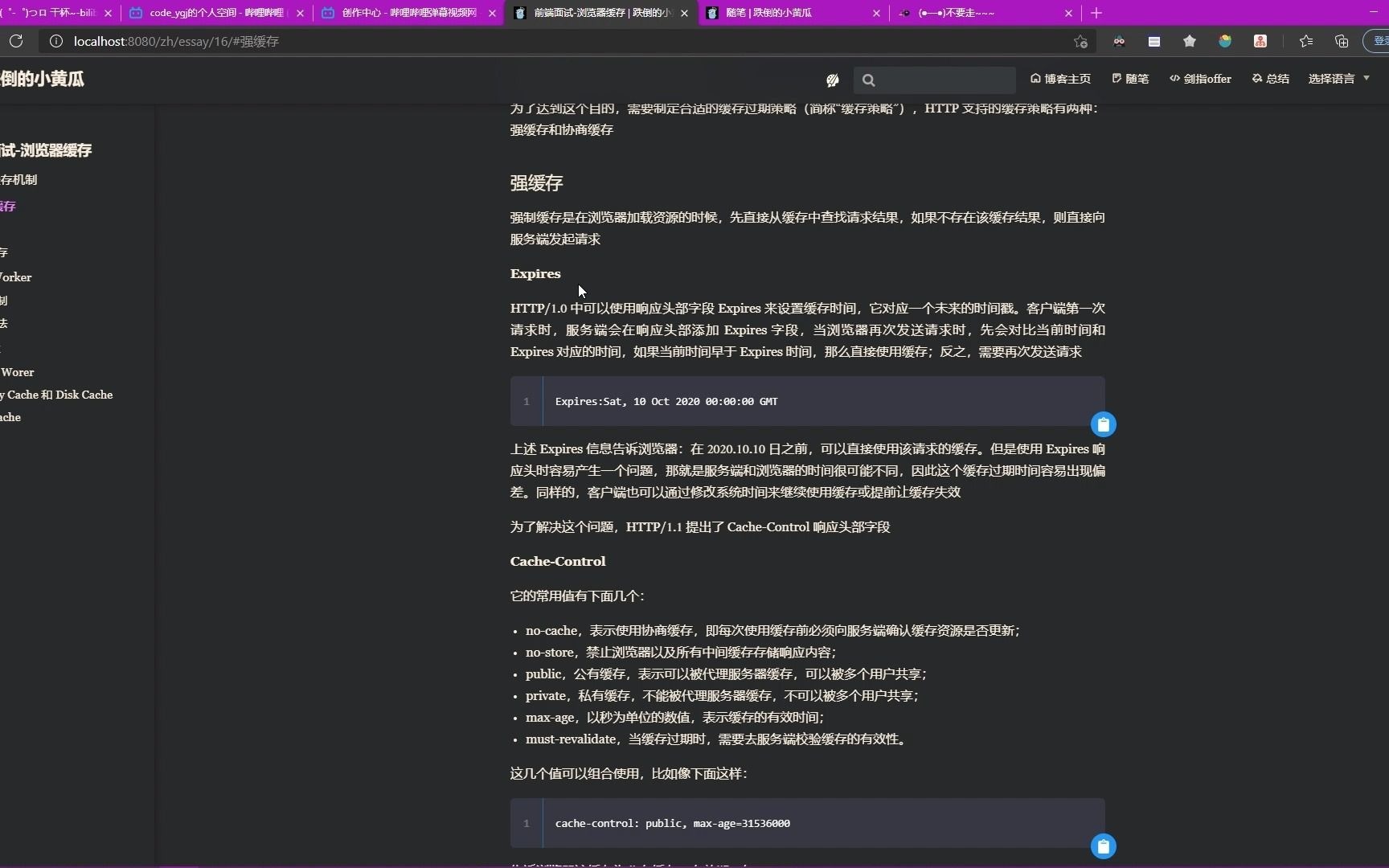Screen dimensions: 1389x868
Task: Select the Worer sidebar link
Action: pyautogui.click(x=17, y=372)
